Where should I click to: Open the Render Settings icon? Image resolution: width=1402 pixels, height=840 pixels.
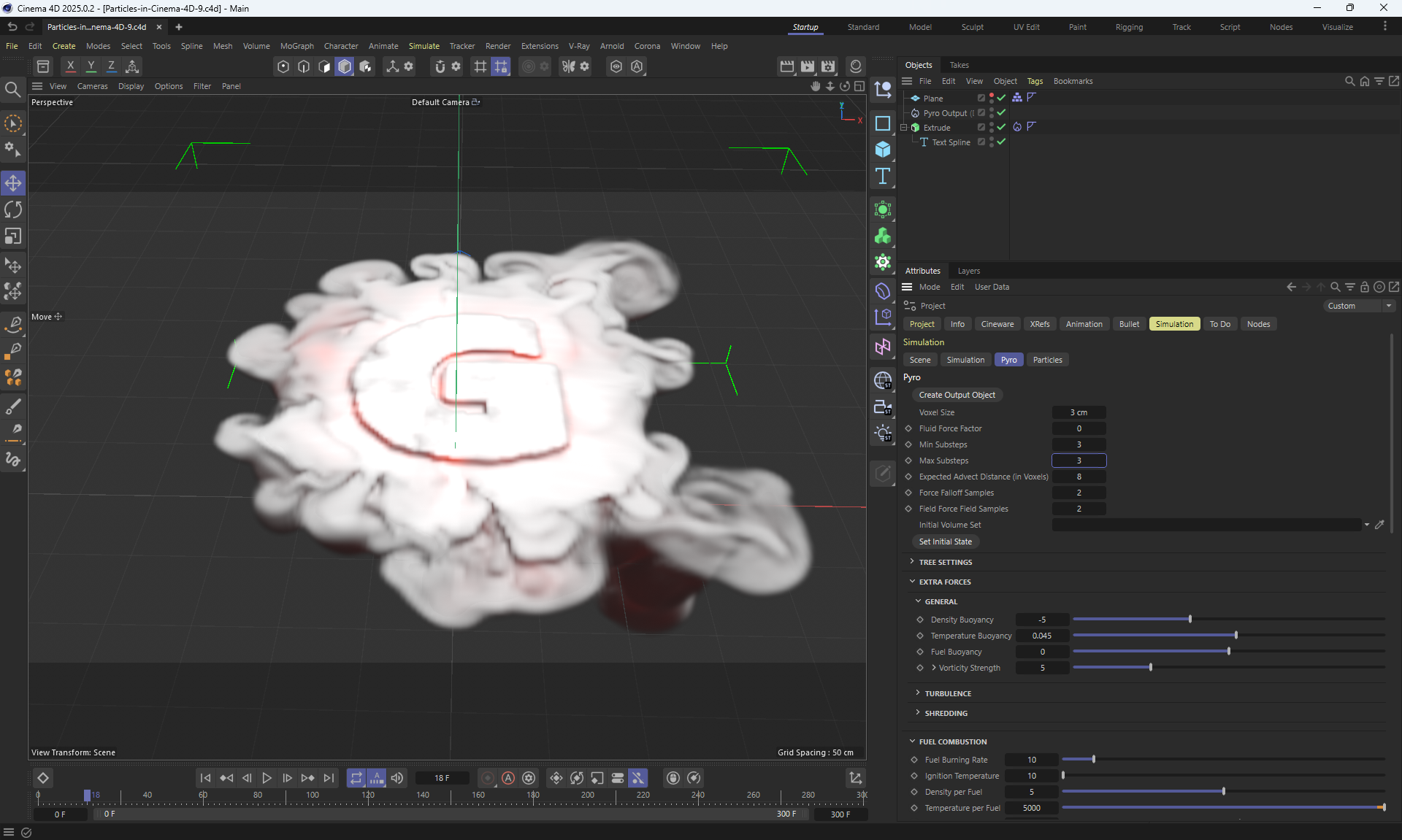(828, 66)
